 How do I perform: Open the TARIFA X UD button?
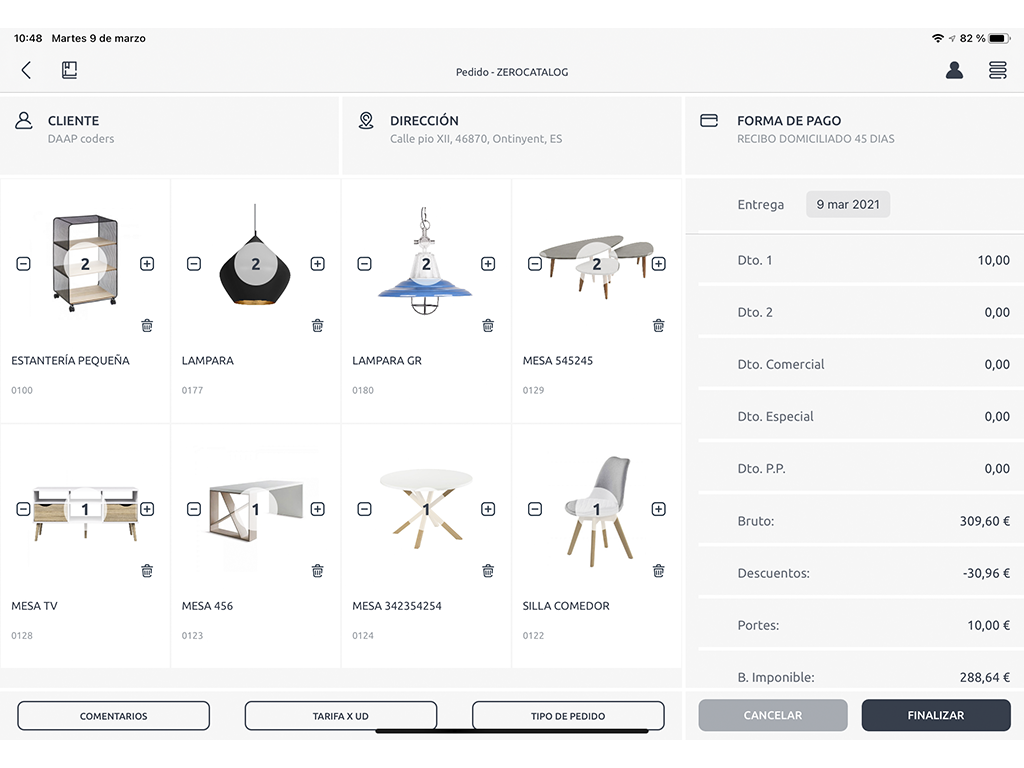(x=341, y=716)
